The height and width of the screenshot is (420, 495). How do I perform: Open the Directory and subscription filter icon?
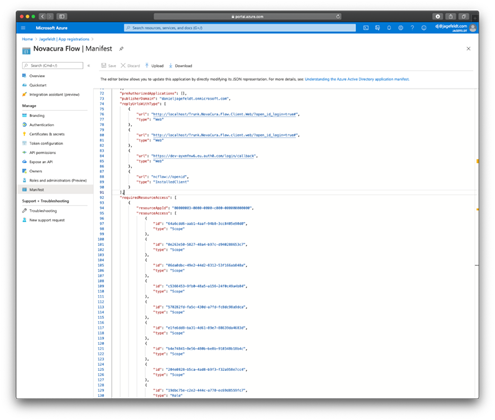pyautogui.click(x=377, y=28)
